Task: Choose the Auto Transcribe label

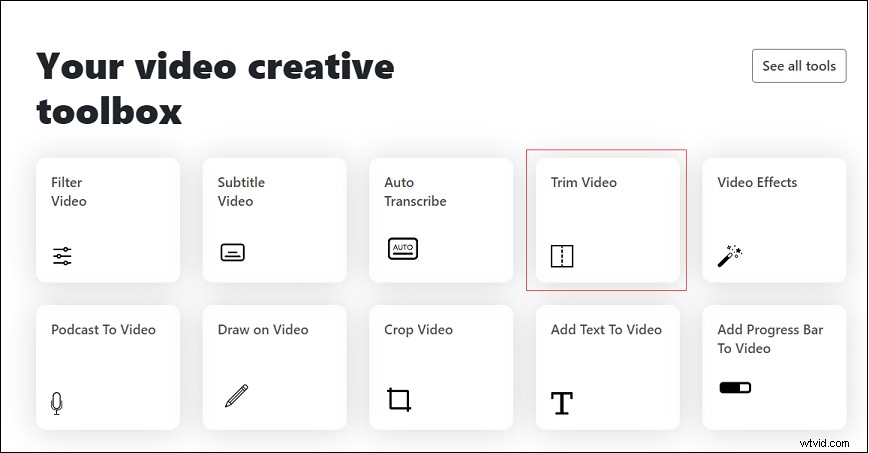Action: coord(415,191)
